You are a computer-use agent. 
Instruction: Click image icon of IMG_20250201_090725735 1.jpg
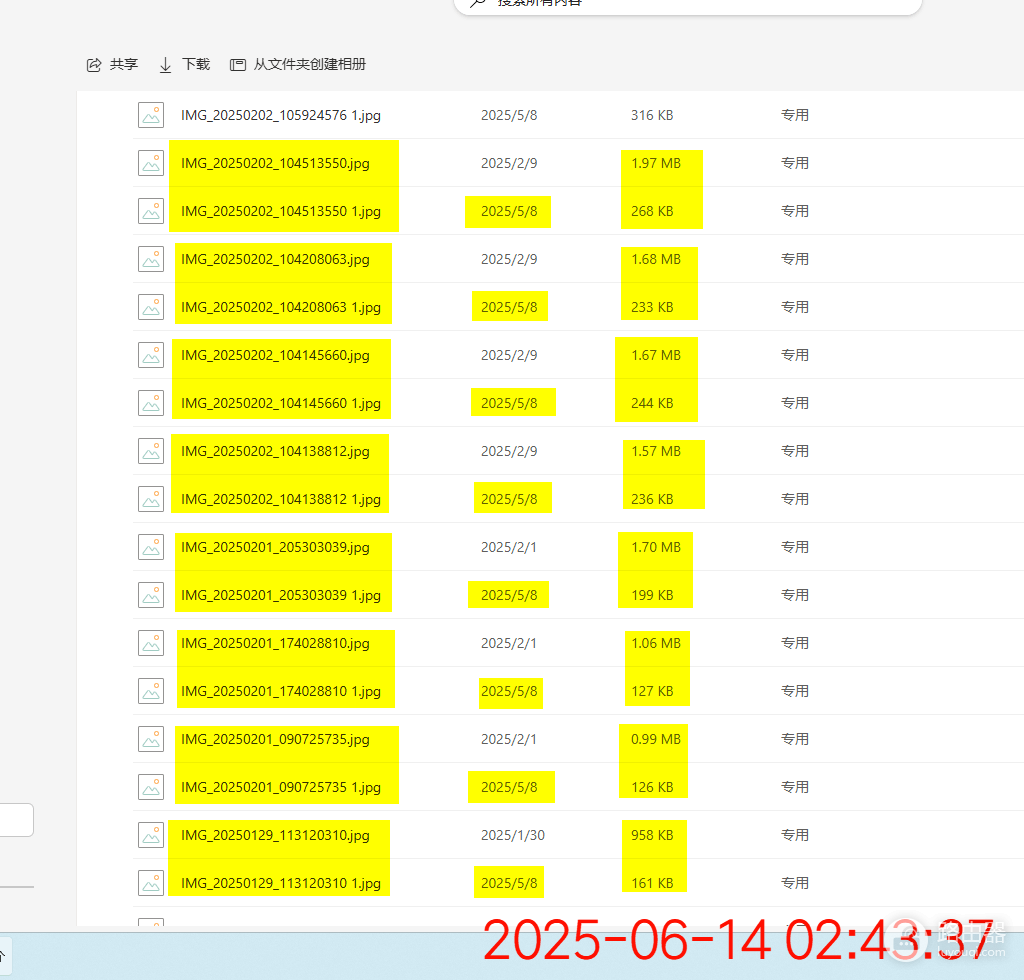(151, 787)
